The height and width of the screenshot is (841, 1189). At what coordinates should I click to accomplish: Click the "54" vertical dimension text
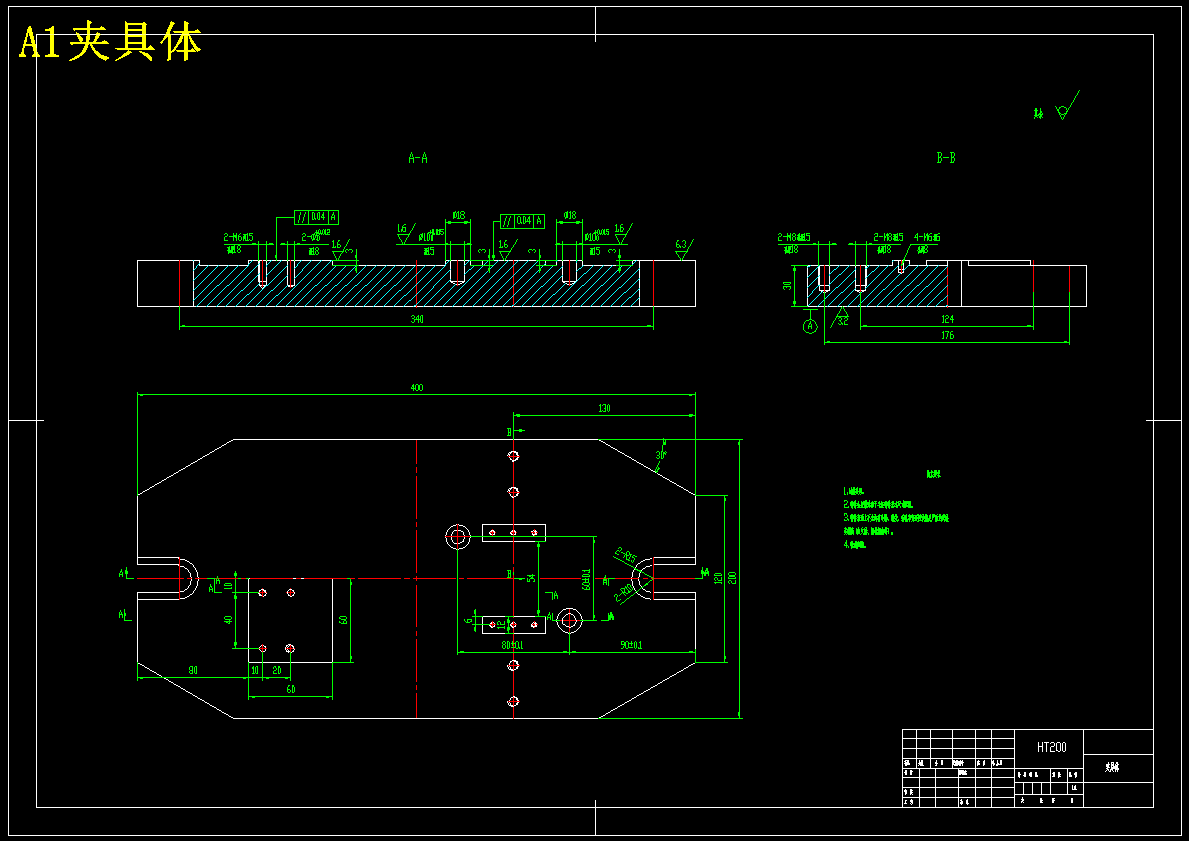[x=531, y=578]
